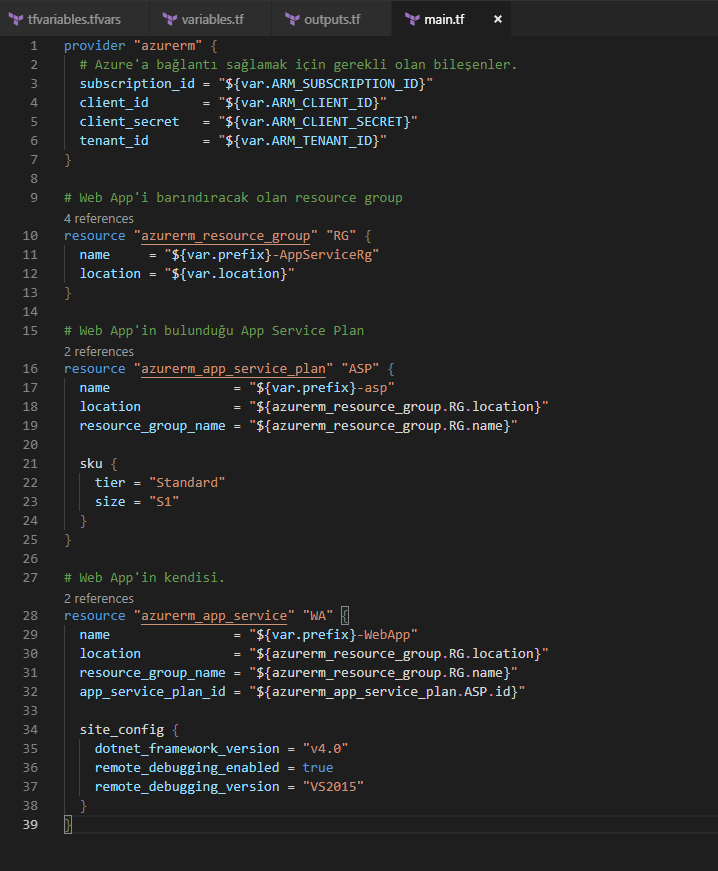Open the 4 references code lens
The width and height of the screenshot is (718, 871).
click(99, 218)
